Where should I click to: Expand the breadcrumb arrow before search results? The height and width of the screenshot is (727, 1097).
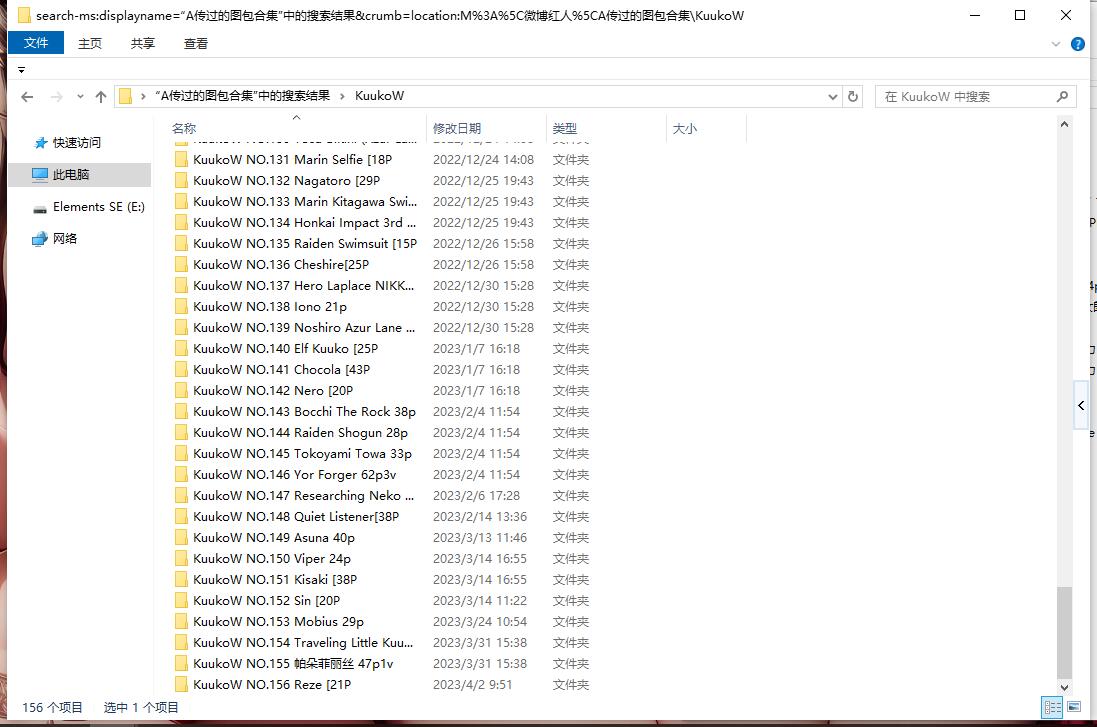coord(143,97)
